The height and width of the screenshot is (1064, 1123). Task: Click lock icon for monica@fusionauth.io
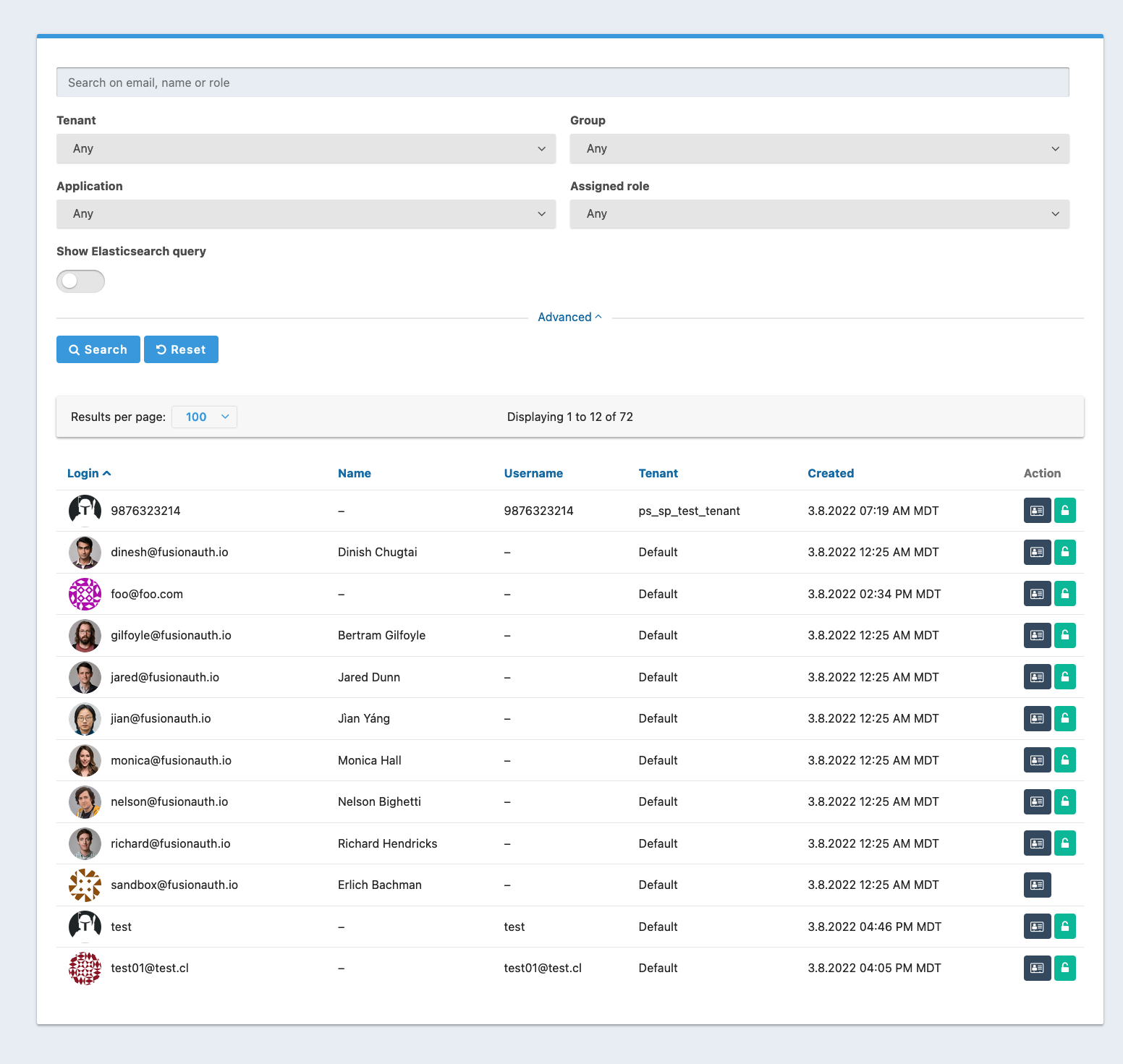point(1064,760)
